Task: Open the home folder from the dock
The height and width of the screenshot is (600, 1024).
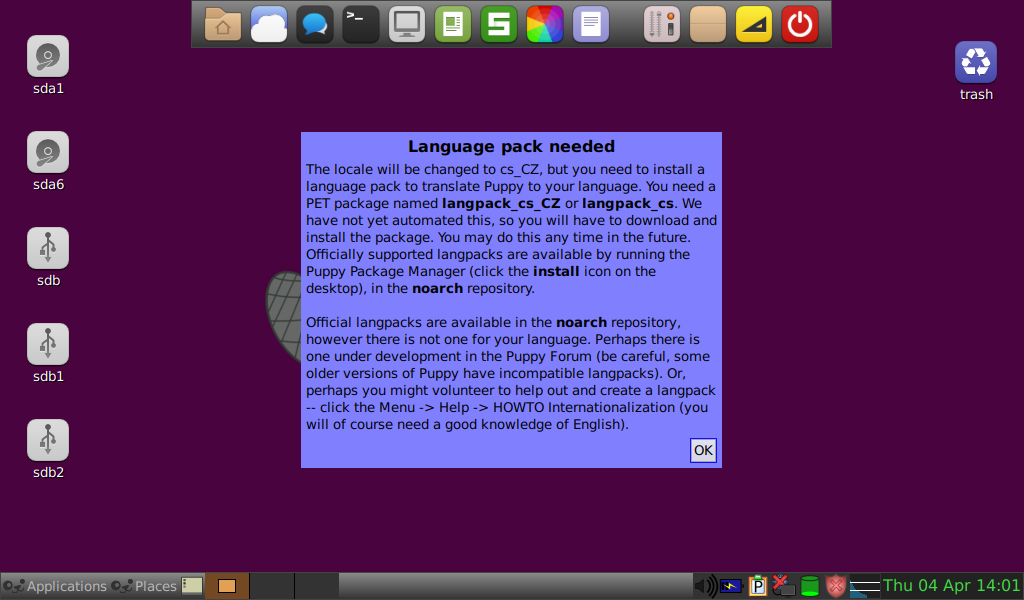Action: coord(222,23)
